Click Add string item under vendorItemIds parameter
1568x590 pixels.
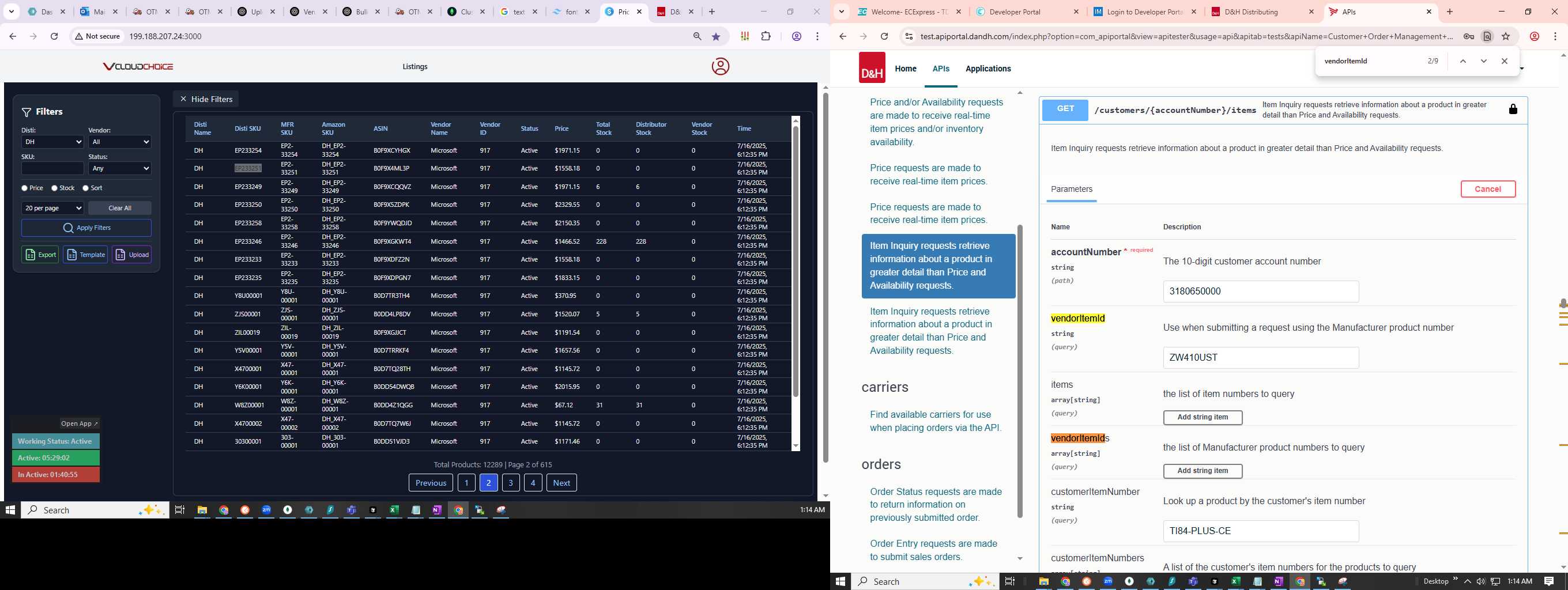click(1202, 471)
